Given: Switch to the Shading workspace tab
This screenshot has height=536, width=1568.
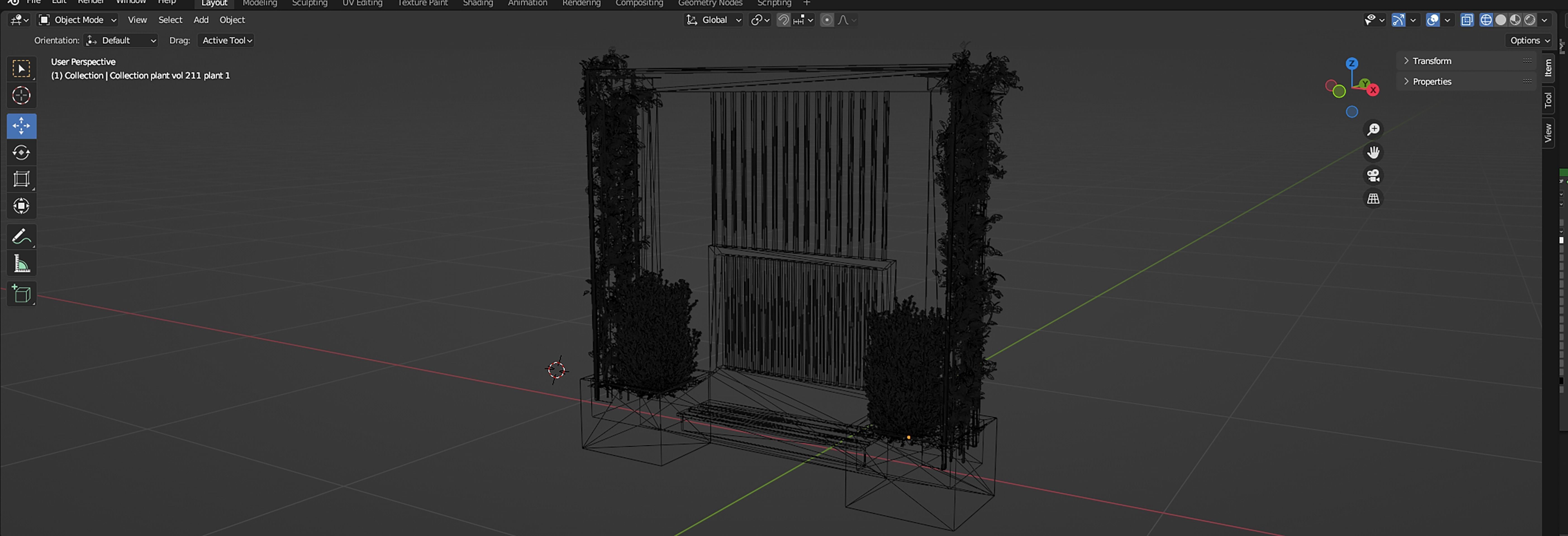Looking at the screenshot, I should (478, 3).
